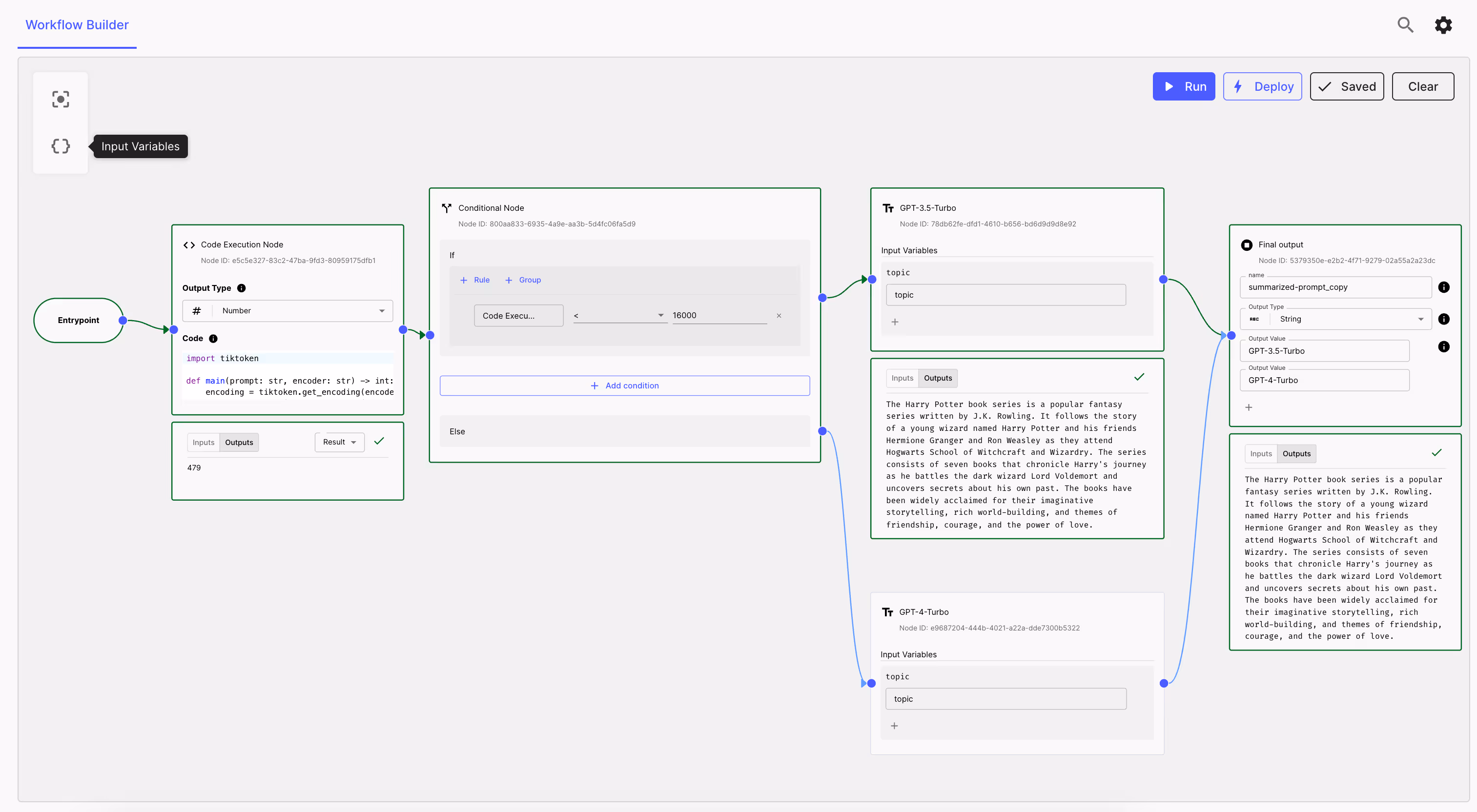Click info icon next to Output Type
This screenshot has width=1477, height=812.
coord(242,288)
